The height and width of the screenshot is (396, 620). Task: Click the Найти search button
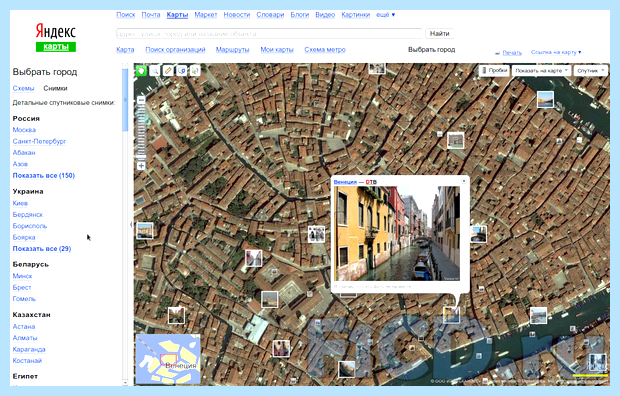[x=439, y=34]
